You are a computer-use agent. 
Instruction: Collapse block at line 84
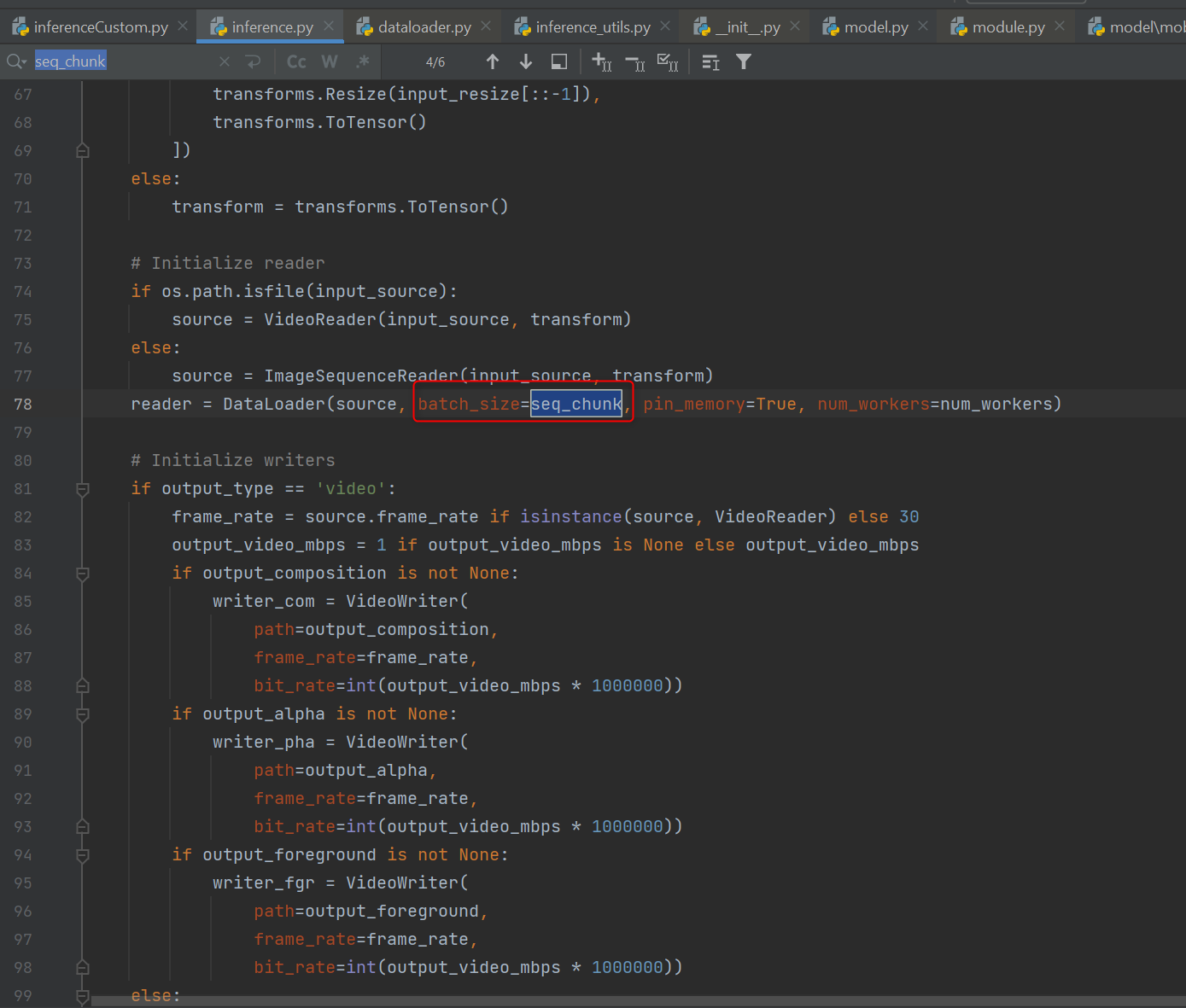(83, 574)
